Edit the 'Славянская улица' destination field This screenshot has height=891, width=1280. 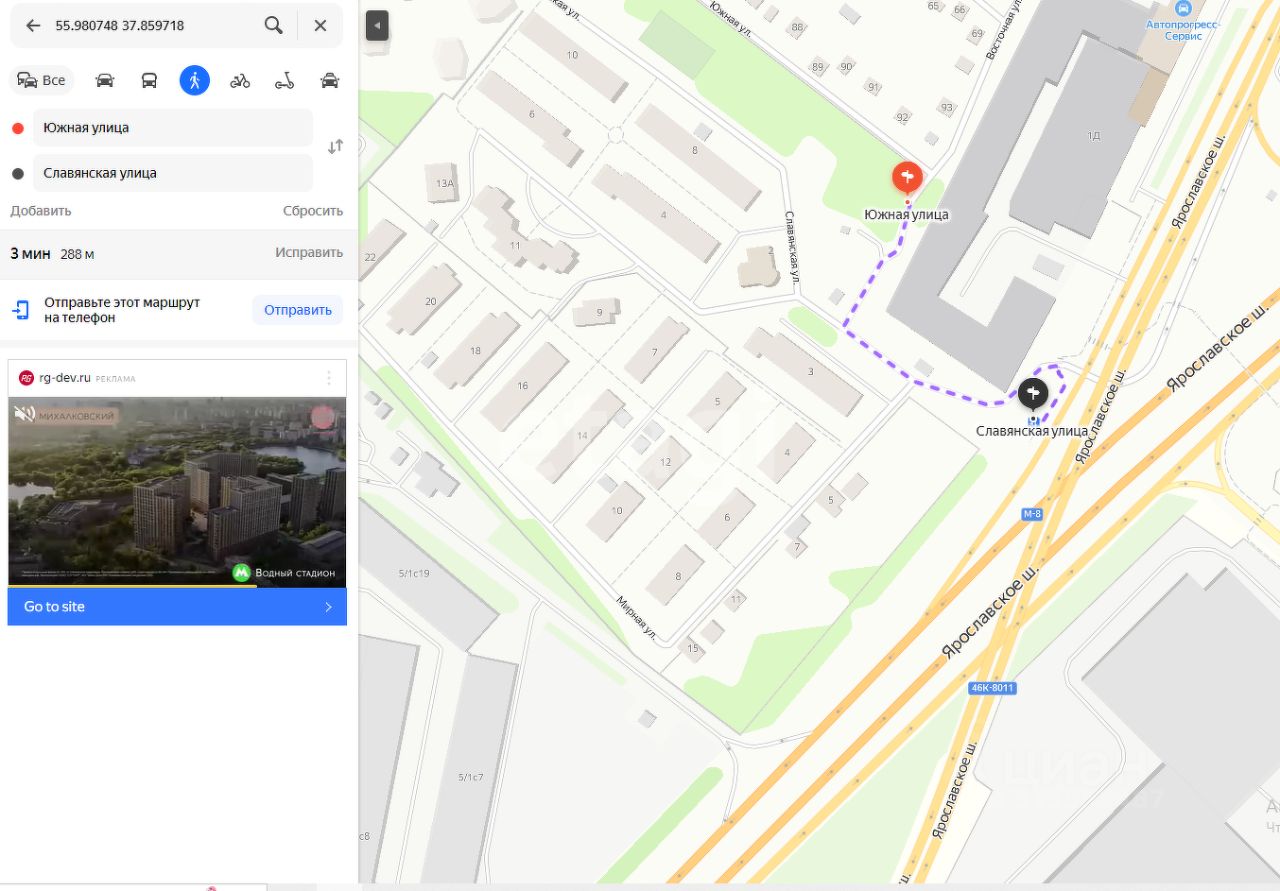173,173
